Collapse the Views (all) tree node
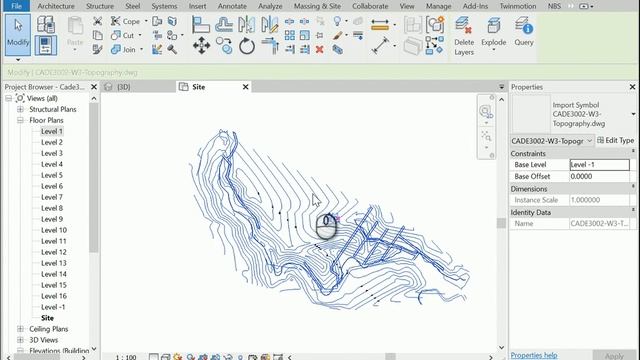The height and width of the screenshot is (360, 640). click(x=9, y=98)
